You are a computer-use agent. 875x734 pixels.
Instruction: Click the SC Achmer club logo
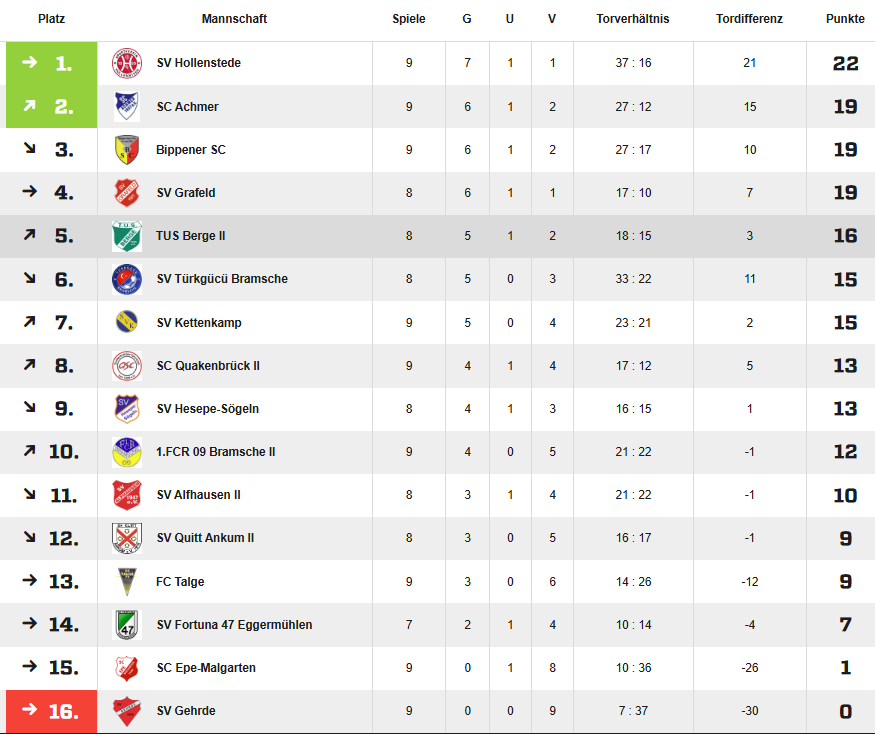click(126, 107)
